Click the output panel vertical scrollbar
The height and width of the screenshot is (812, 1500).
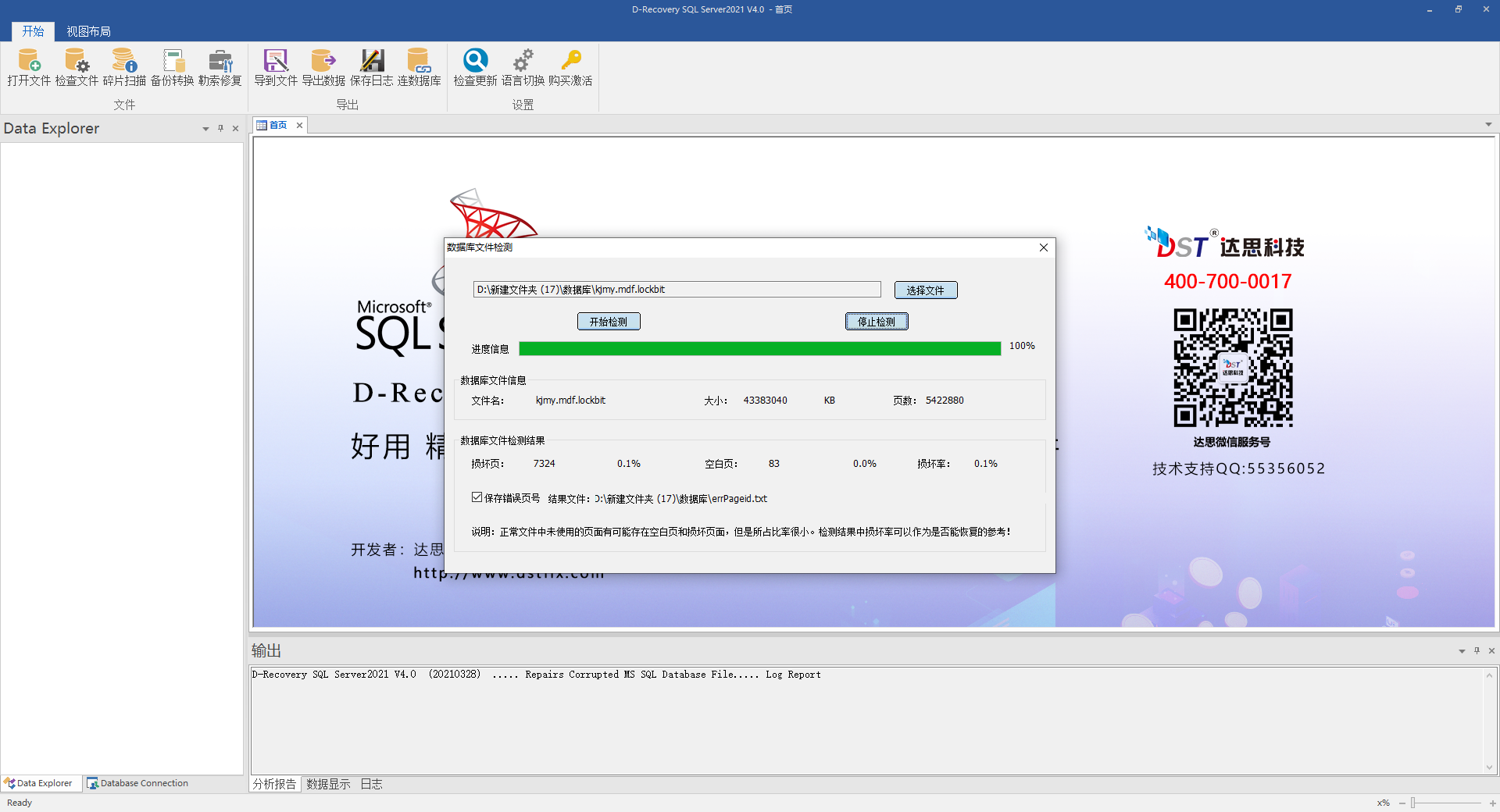[1489, 720]
